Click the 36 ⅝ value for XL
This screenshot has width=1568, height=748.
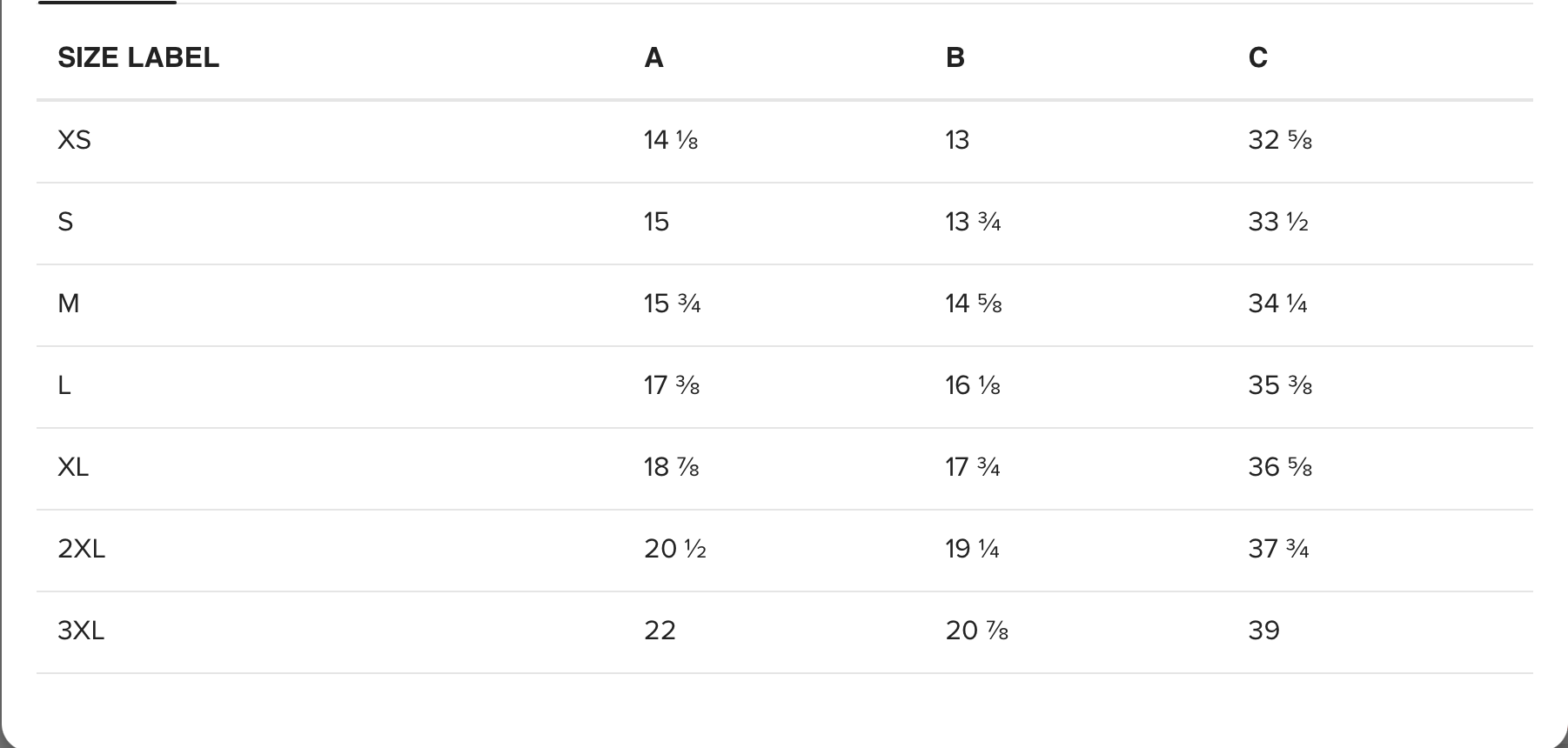coord(1280,467)
